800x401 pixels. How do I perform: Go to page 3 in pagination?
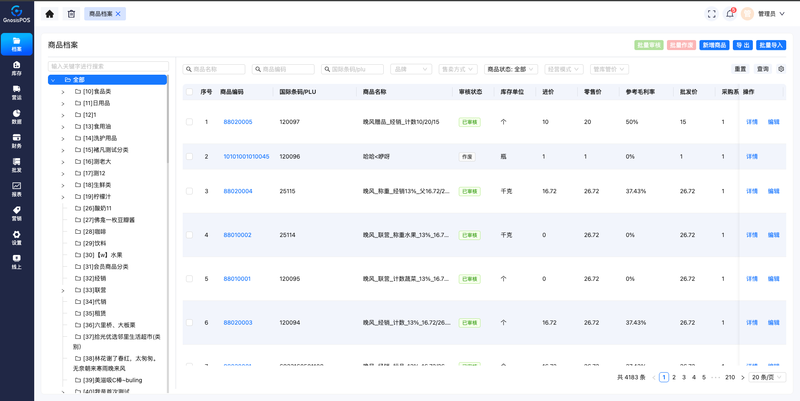point(684,378)
